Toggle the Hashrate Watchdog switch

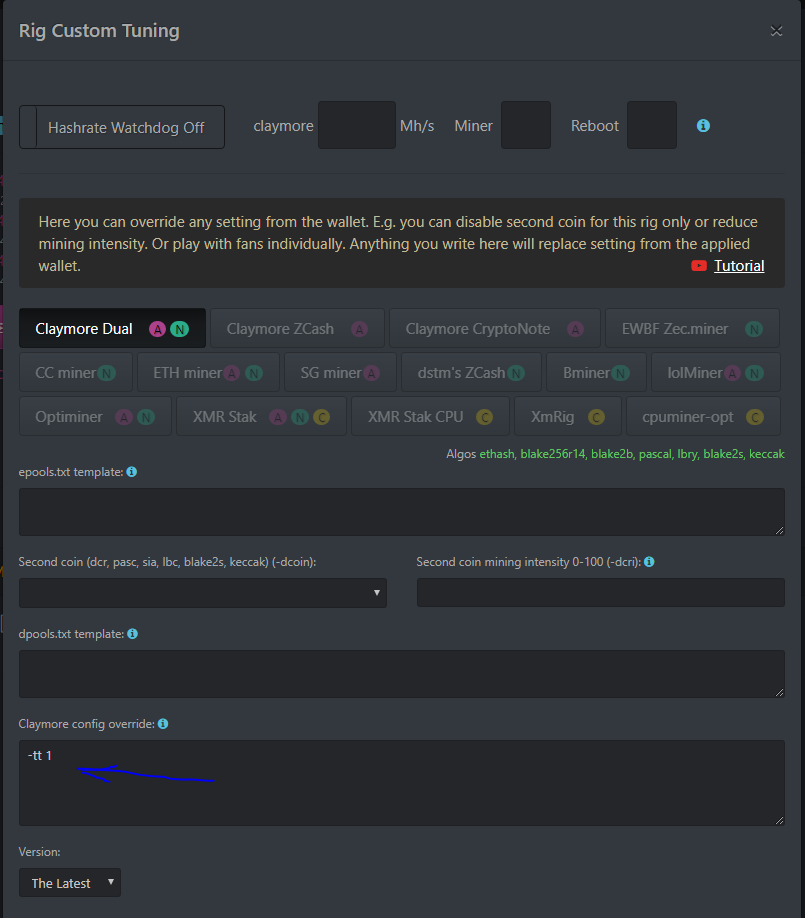122,127
